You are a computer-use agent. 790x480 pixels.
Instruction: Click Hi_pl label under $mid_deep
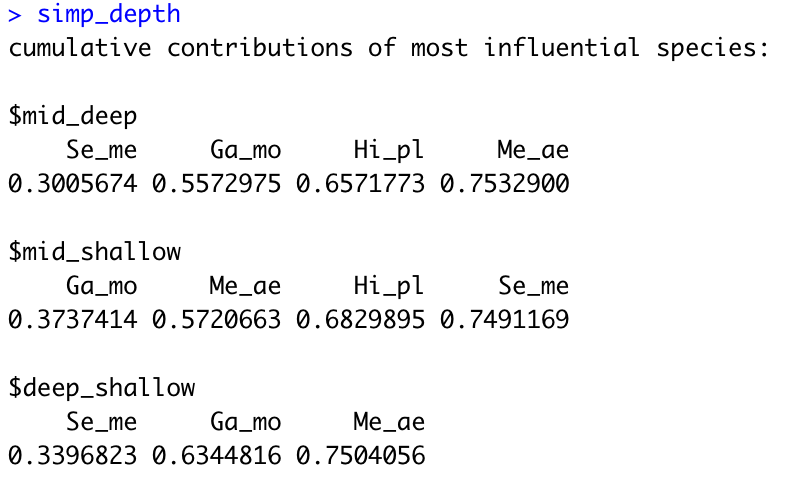[388, 151]
